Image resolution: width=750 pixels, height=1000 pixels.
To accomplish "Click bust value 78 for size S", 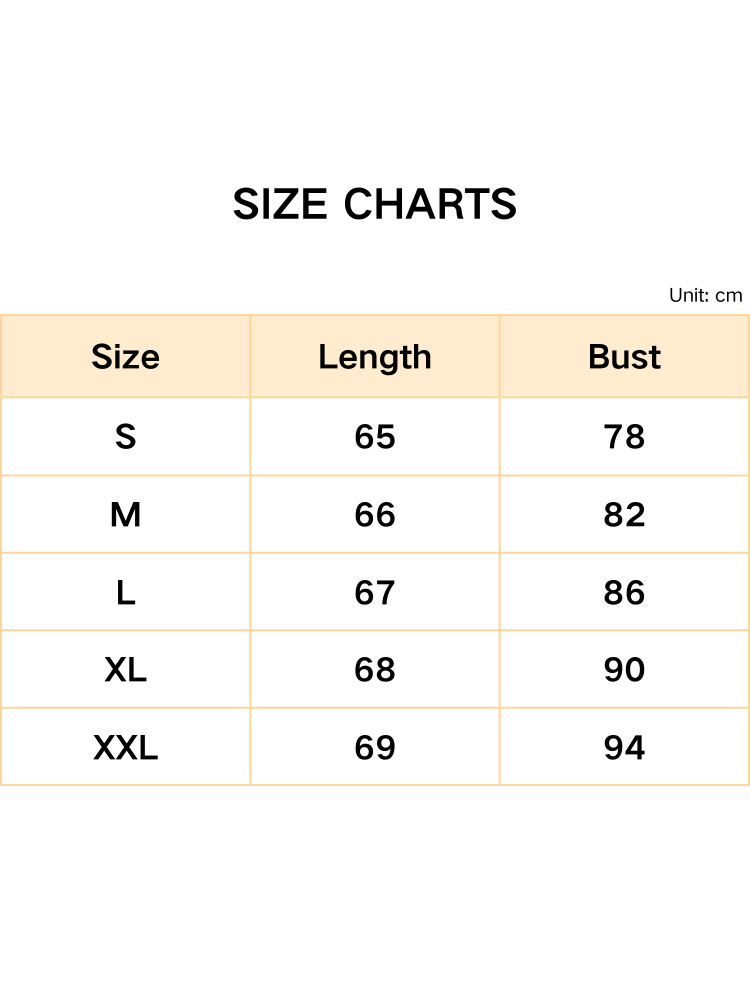I will (x=624, y=437).
